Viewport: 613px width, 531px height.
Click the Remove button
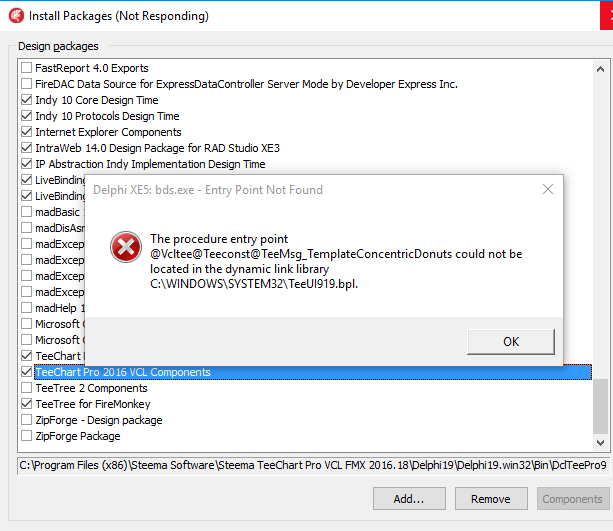tap(491, 499)
